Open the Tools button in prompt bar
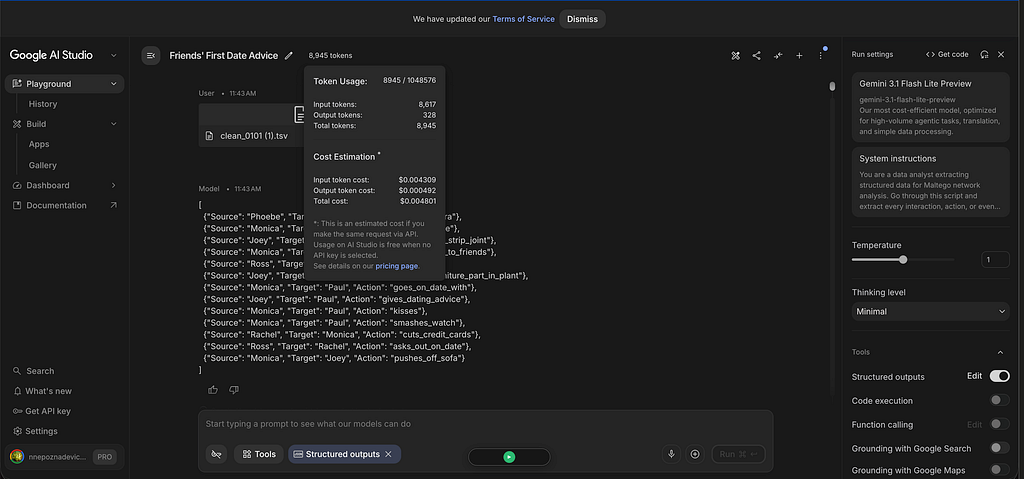 (259, 454)
